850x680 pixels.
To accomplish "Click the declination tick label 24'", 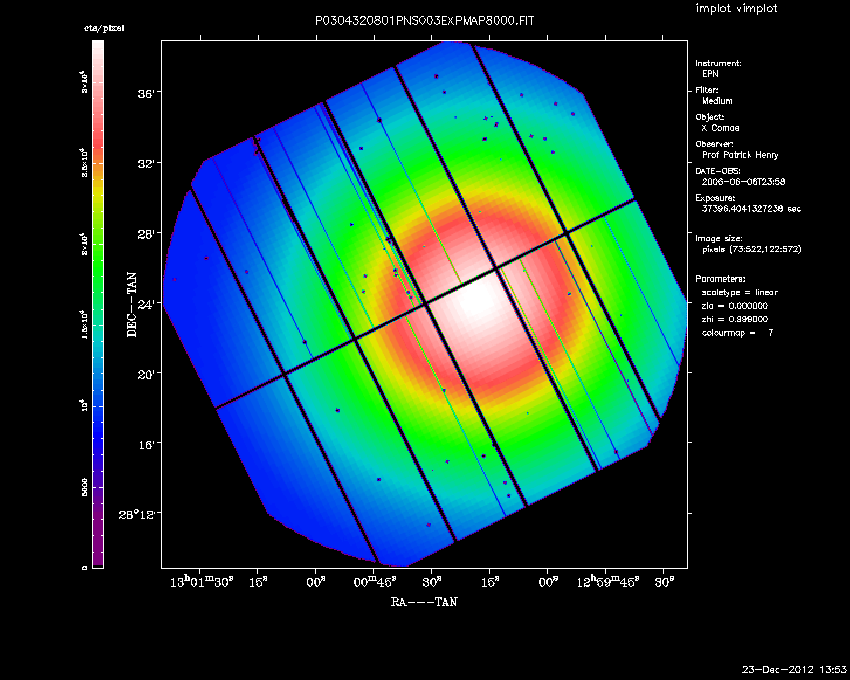I will pos(146,304).
